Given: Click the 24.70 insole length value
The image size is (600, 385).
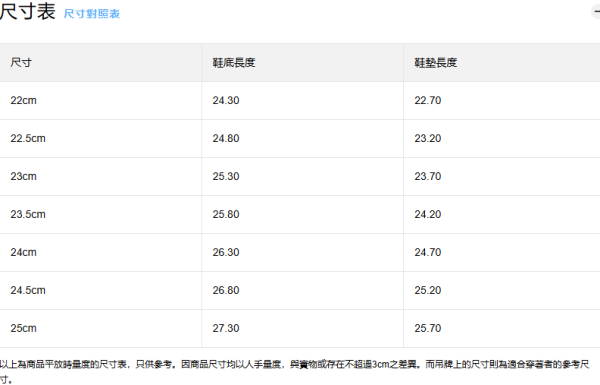Looking at the screenshot, I should click(428, 252).
